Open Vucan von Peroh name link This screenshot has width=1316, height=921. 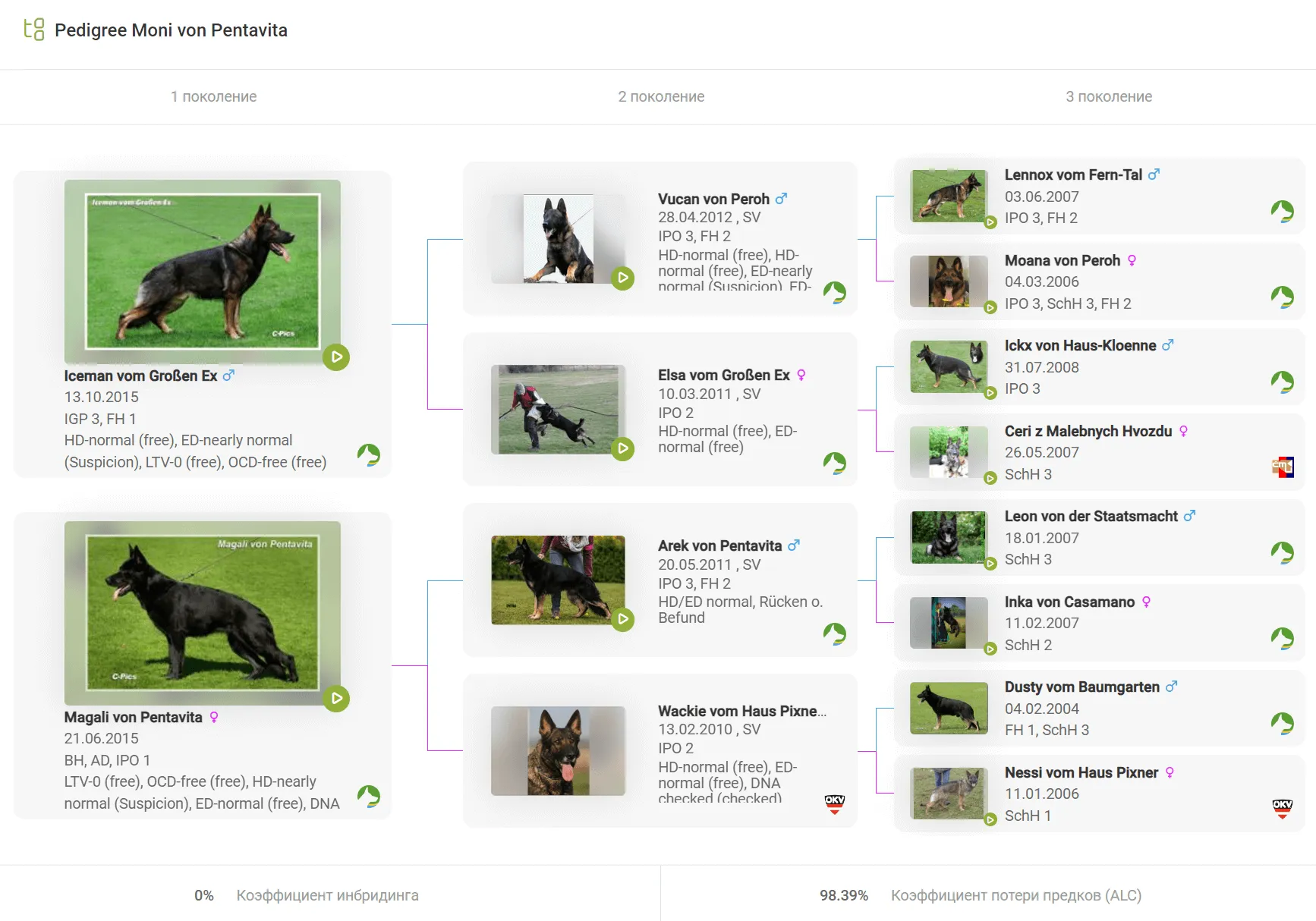pos(713,199)
